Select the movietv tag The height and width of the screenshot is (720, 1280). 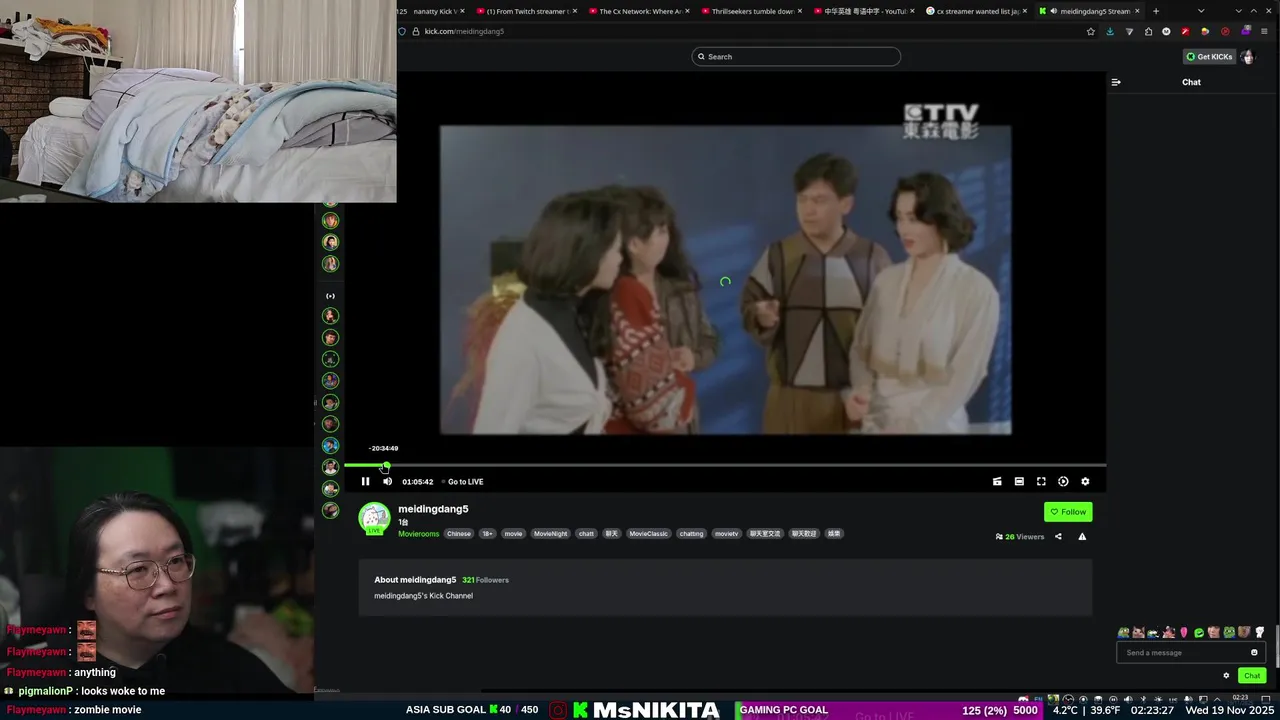pyautogui.click(x=726, y=534)
